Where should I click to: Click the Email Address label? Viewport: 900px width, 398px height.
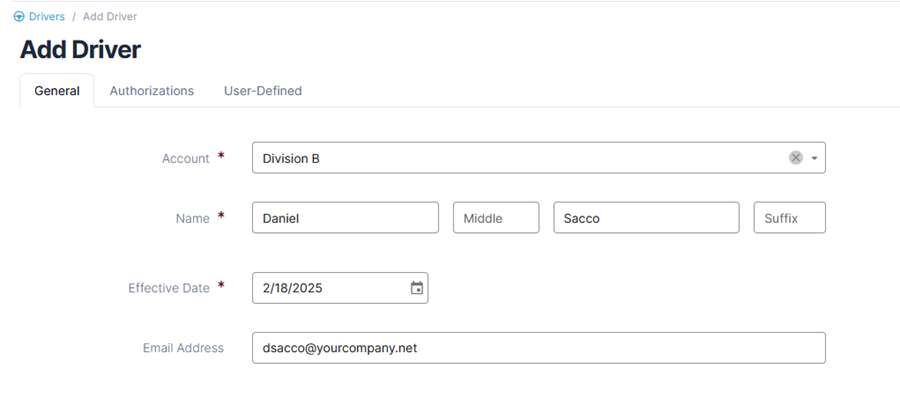pyautogui.click(x=183, y=348)
